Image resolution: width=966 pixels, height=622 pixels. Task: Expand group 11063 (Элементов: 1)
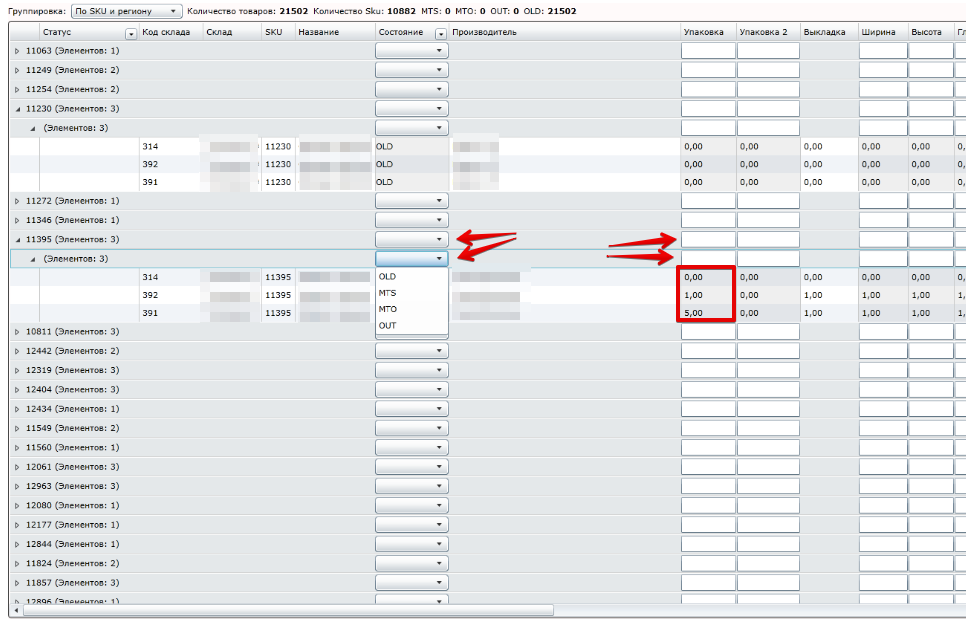coord(17,51)
